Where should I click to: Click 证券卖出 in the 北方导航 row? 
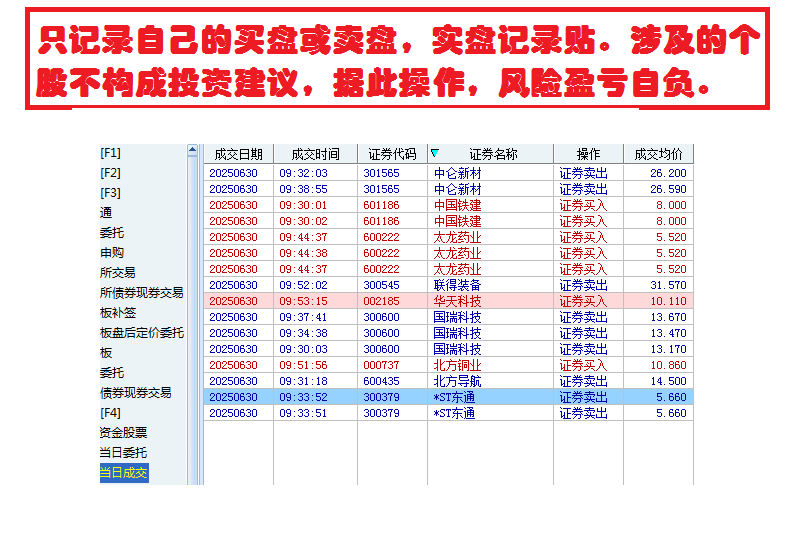[x=583, y=381]
